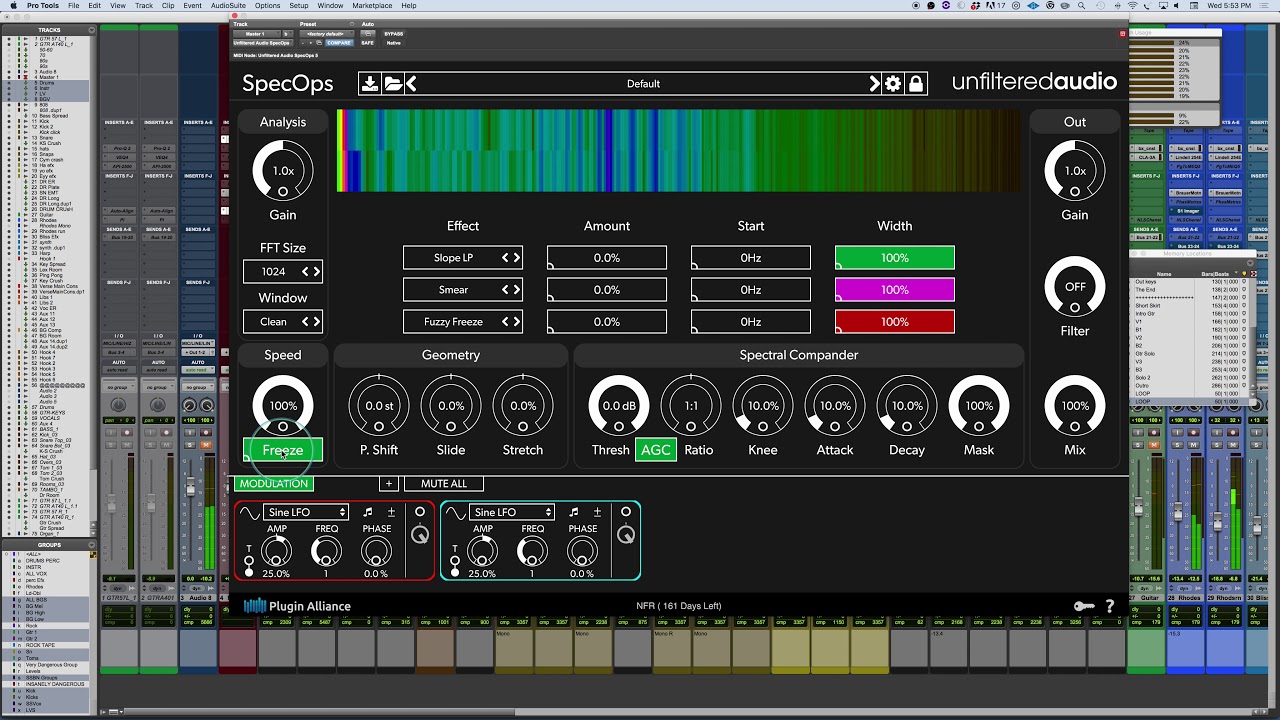This screenshot has width=1280, height=720.
Task: Open red modulator Sine LFO type dropdown
Action: coord(307,513)
